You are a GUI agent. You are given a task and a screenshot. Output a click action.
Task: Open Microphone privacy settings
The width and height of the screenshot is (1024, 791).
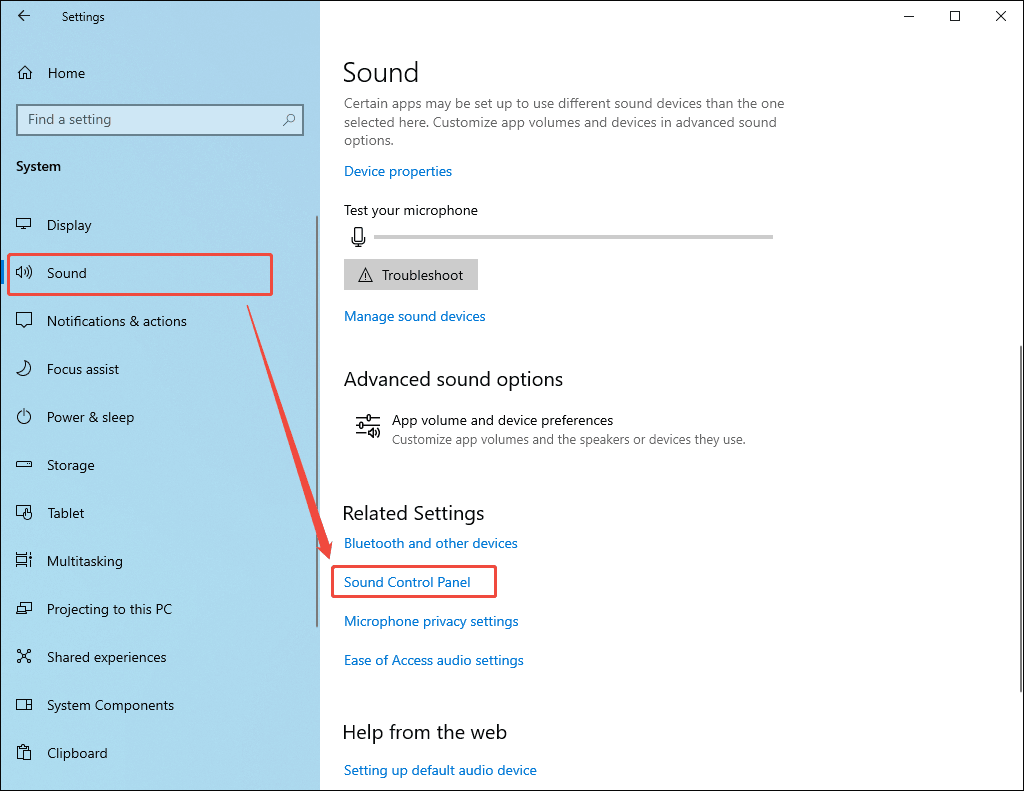point(430,621)
